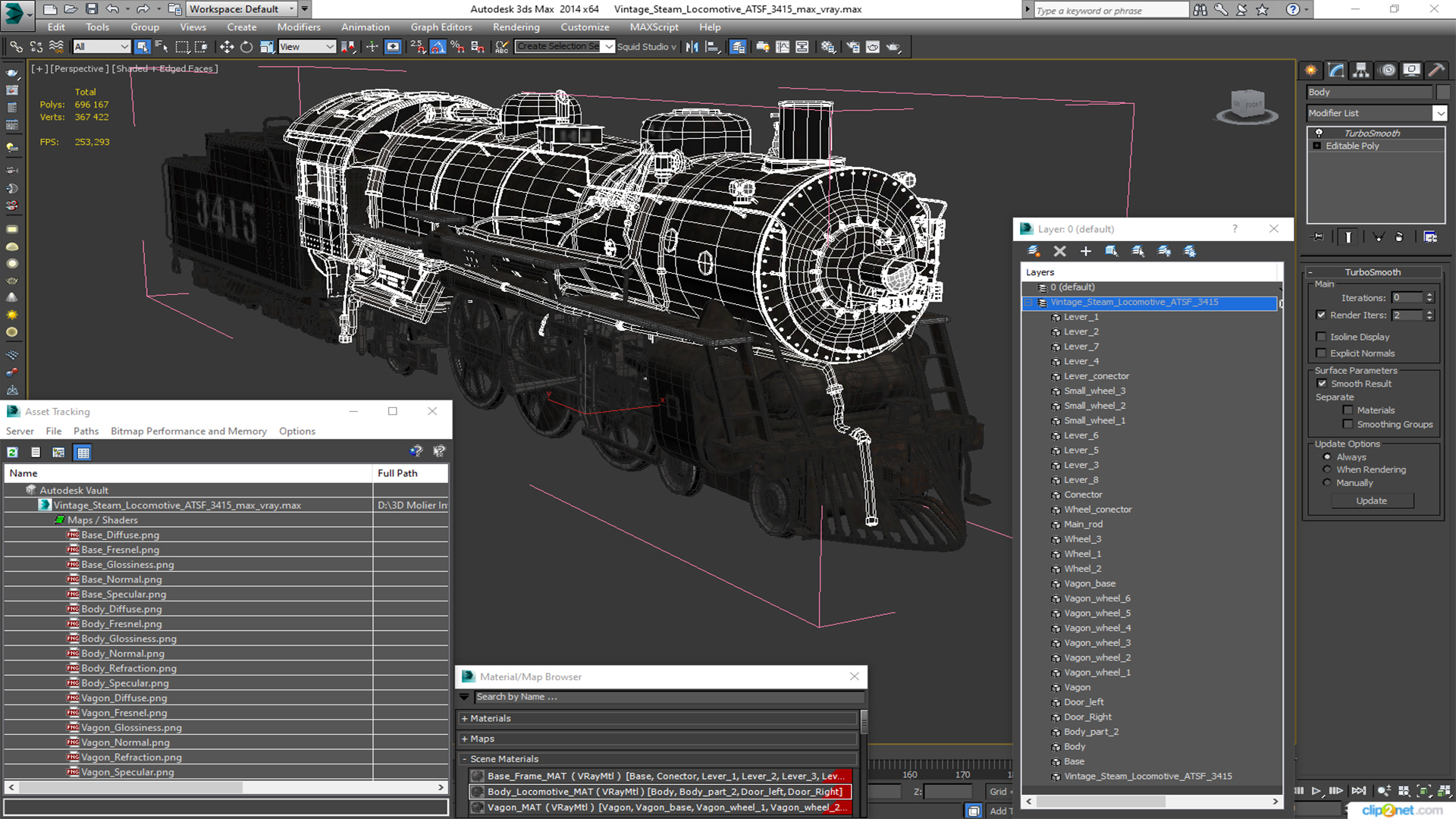Open the Modifier List dropdown
The height and width of the screenshot is (819, 1456).
(1439, 113)
